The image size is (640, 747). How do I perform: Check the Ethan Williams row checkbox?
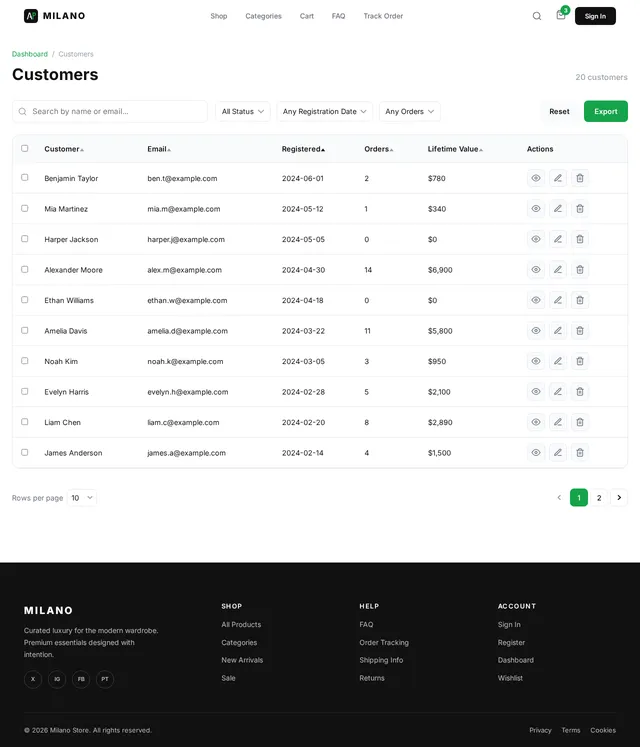(25, 300)
